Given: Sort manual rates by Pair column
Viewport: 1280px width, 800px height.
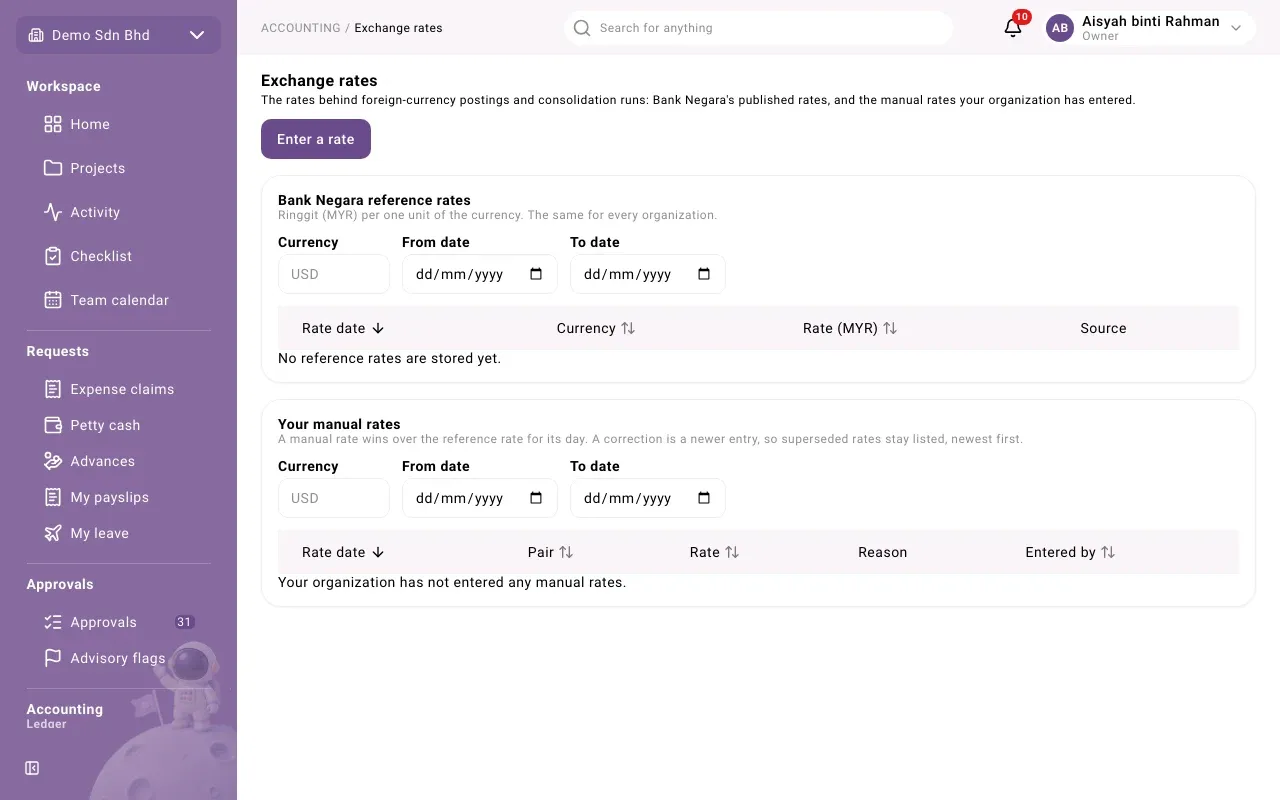Looking at the screenshot, I should click(x=551, y=552).
